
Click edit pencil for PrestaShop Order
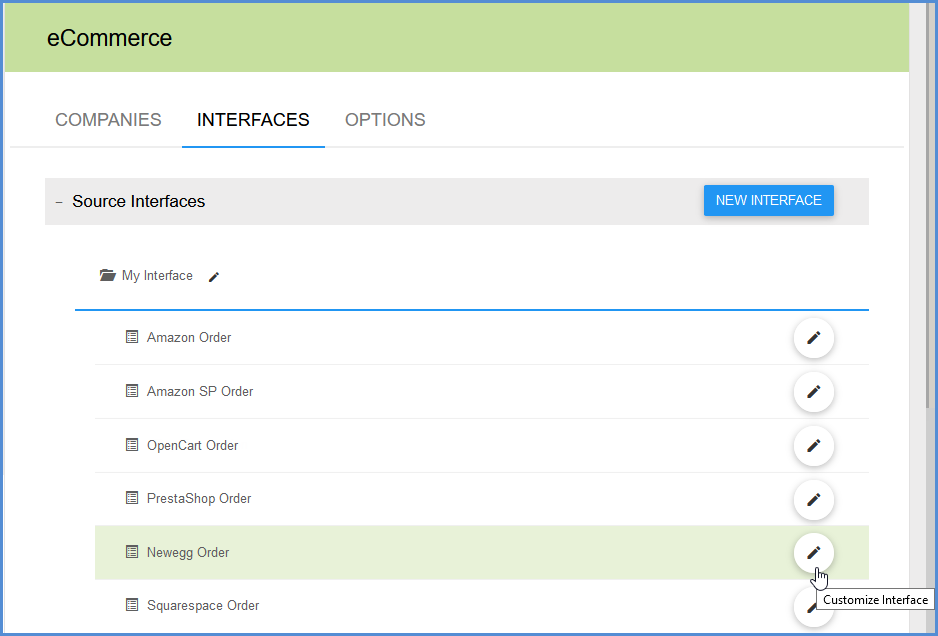click(x=813, y=499)
